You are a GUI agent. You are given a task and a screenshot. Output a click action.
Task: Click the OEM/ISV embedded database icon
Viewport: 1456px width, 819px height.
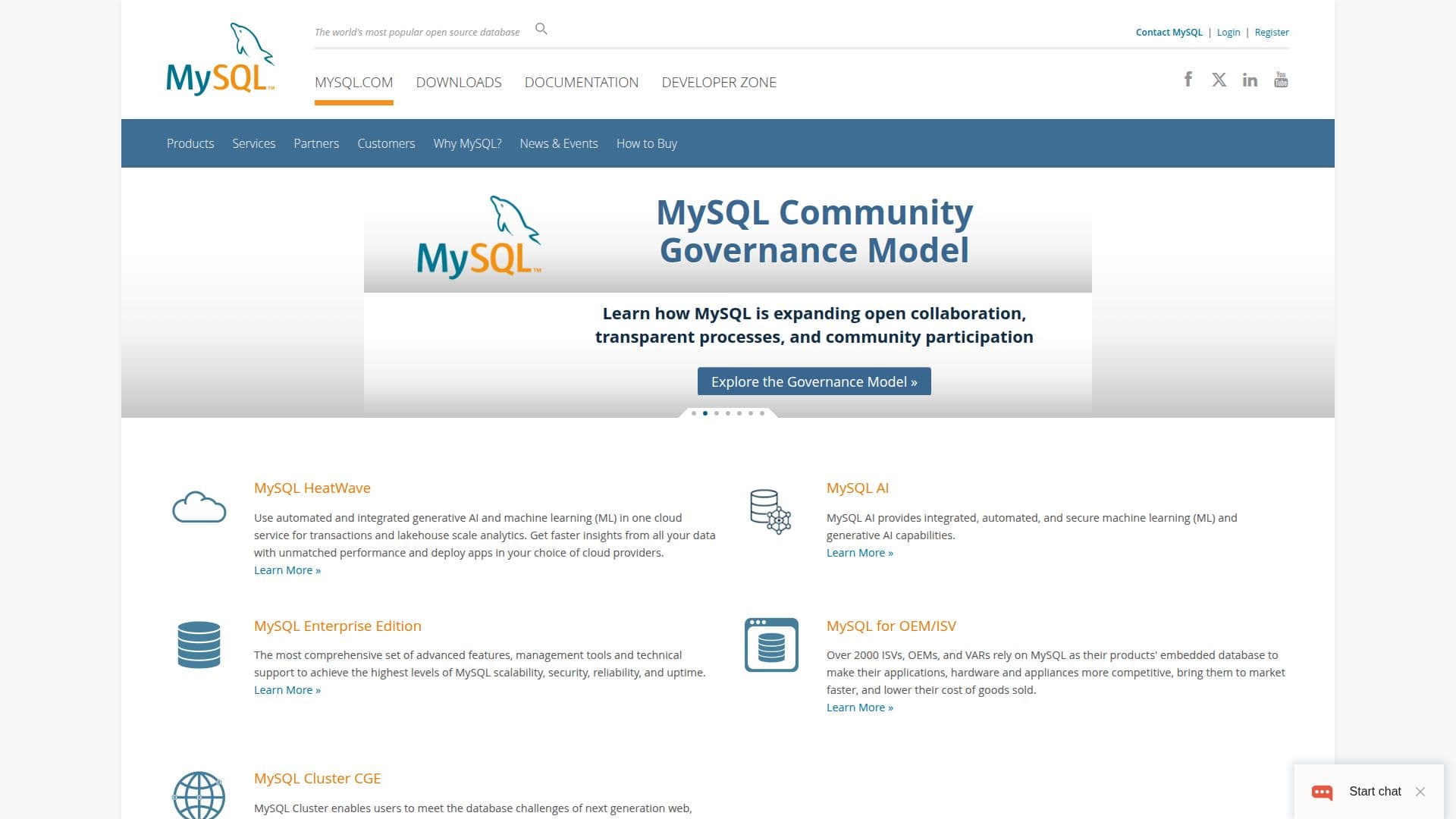(x=771, y=645)
